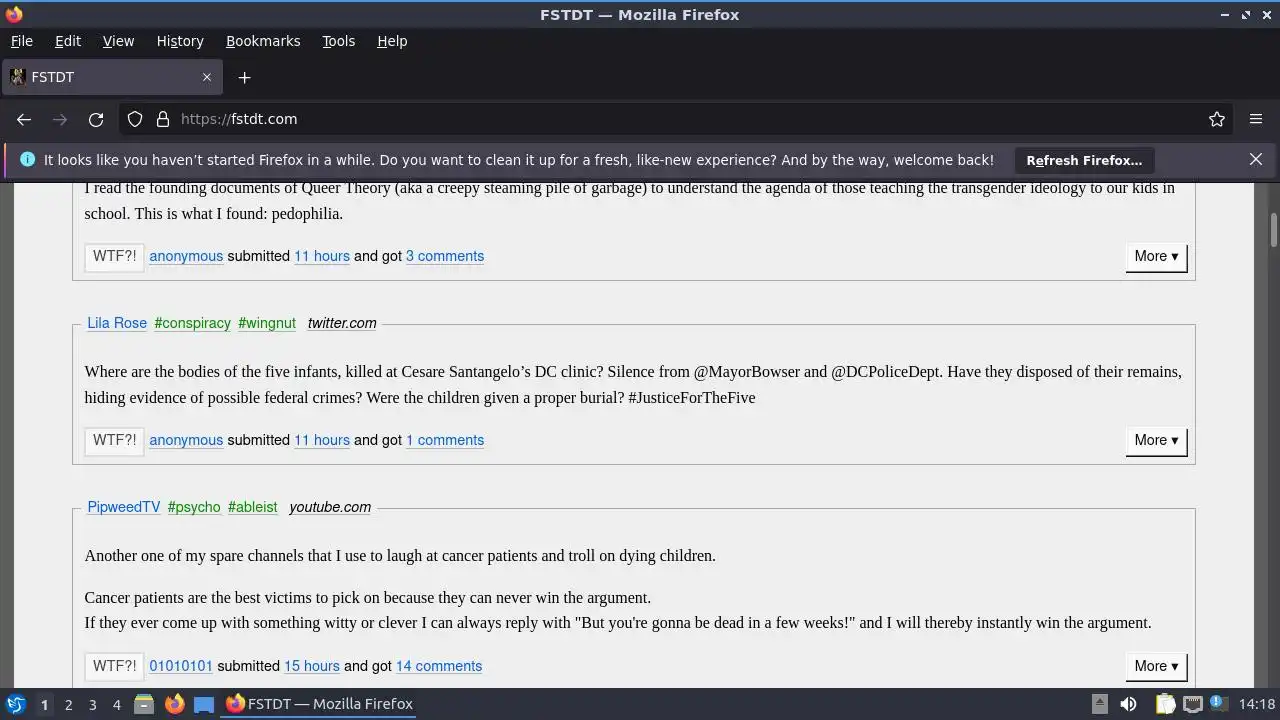The image size is (1280, 720).
Task: Expand More dropdown on Queer Theory post
Action: [x=1156, y=256]
